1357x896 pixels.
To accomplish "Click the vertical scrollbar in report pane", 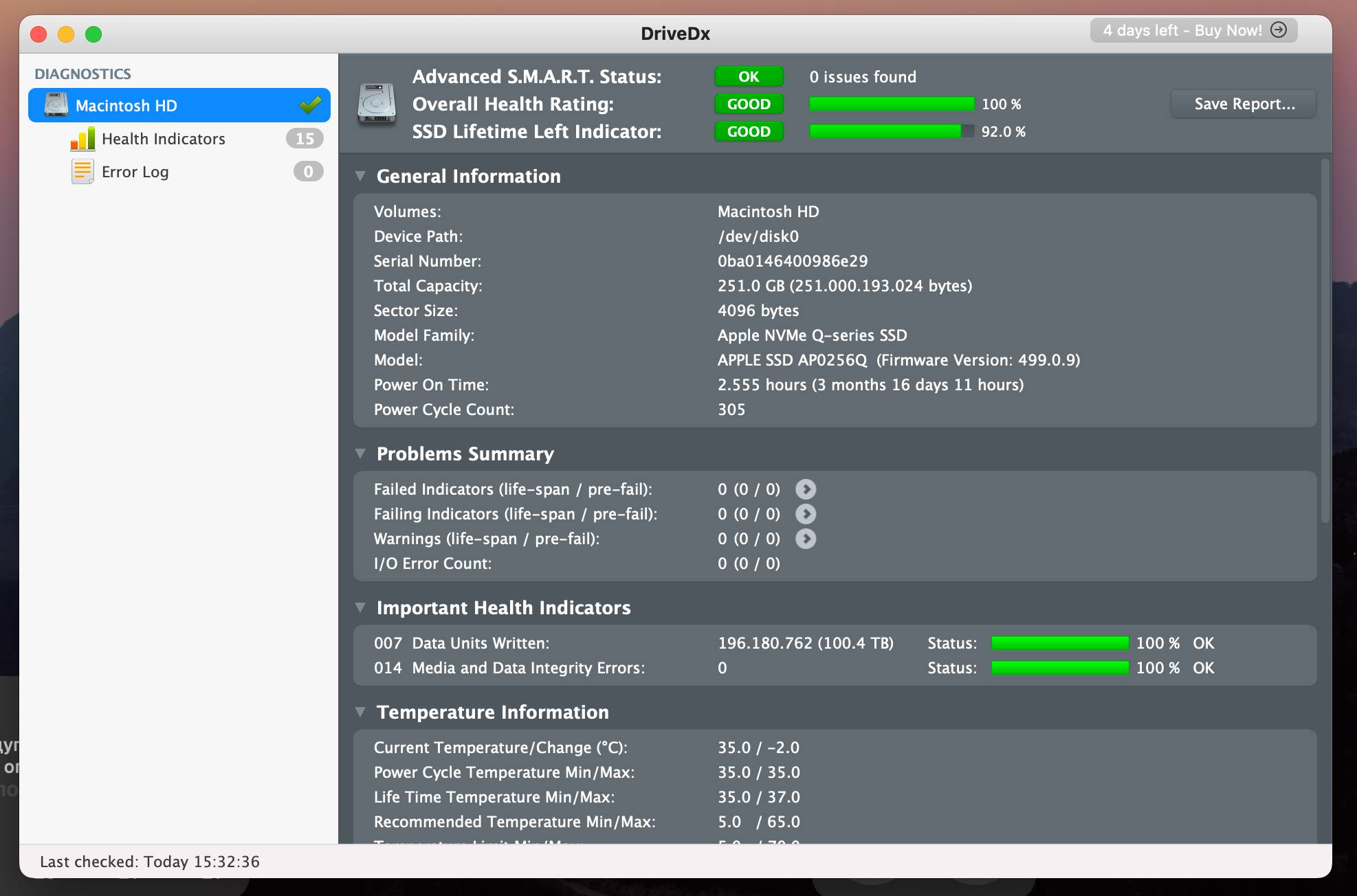I will point(1325,341).
